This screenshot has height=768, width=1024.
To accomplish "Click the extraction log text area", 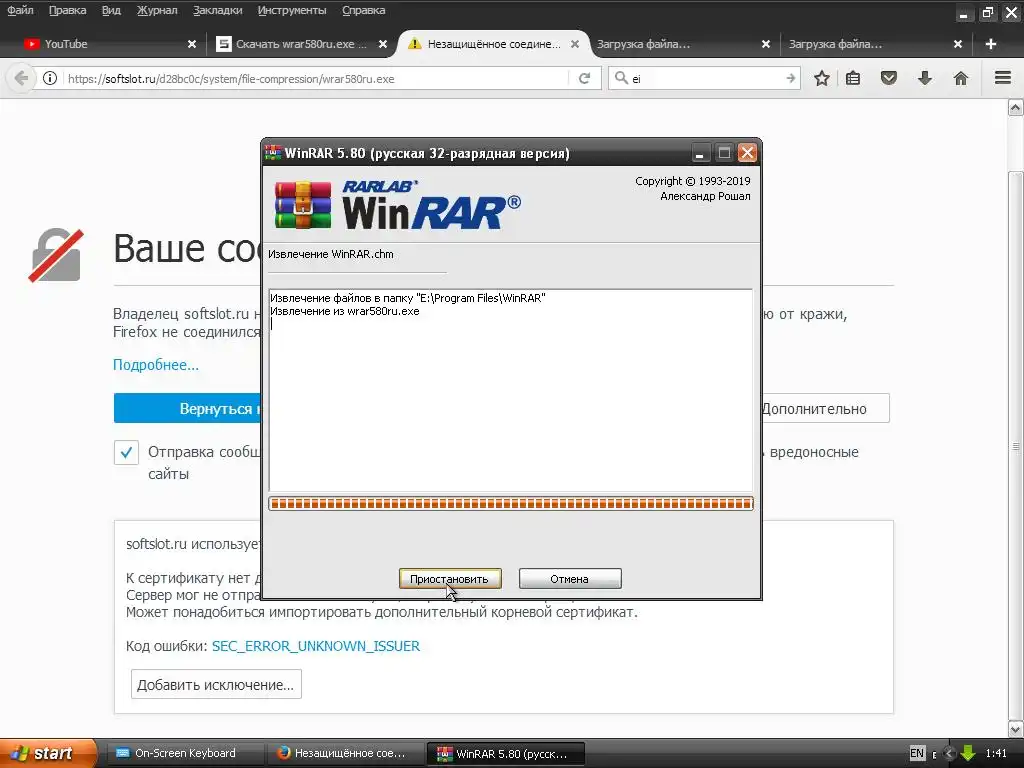I will point(511,390).
